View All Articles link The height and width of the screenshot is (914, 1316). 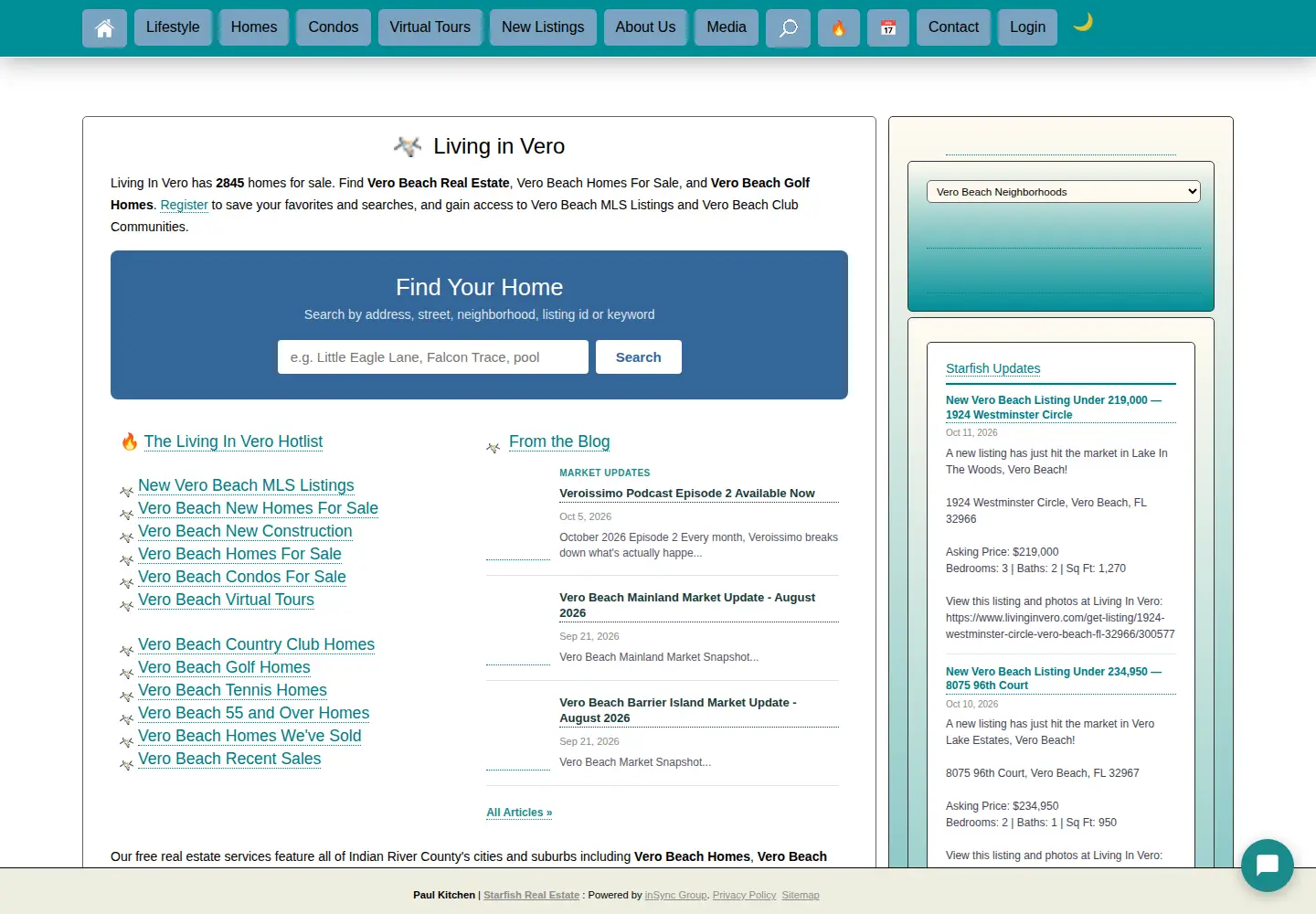(519, 813)
